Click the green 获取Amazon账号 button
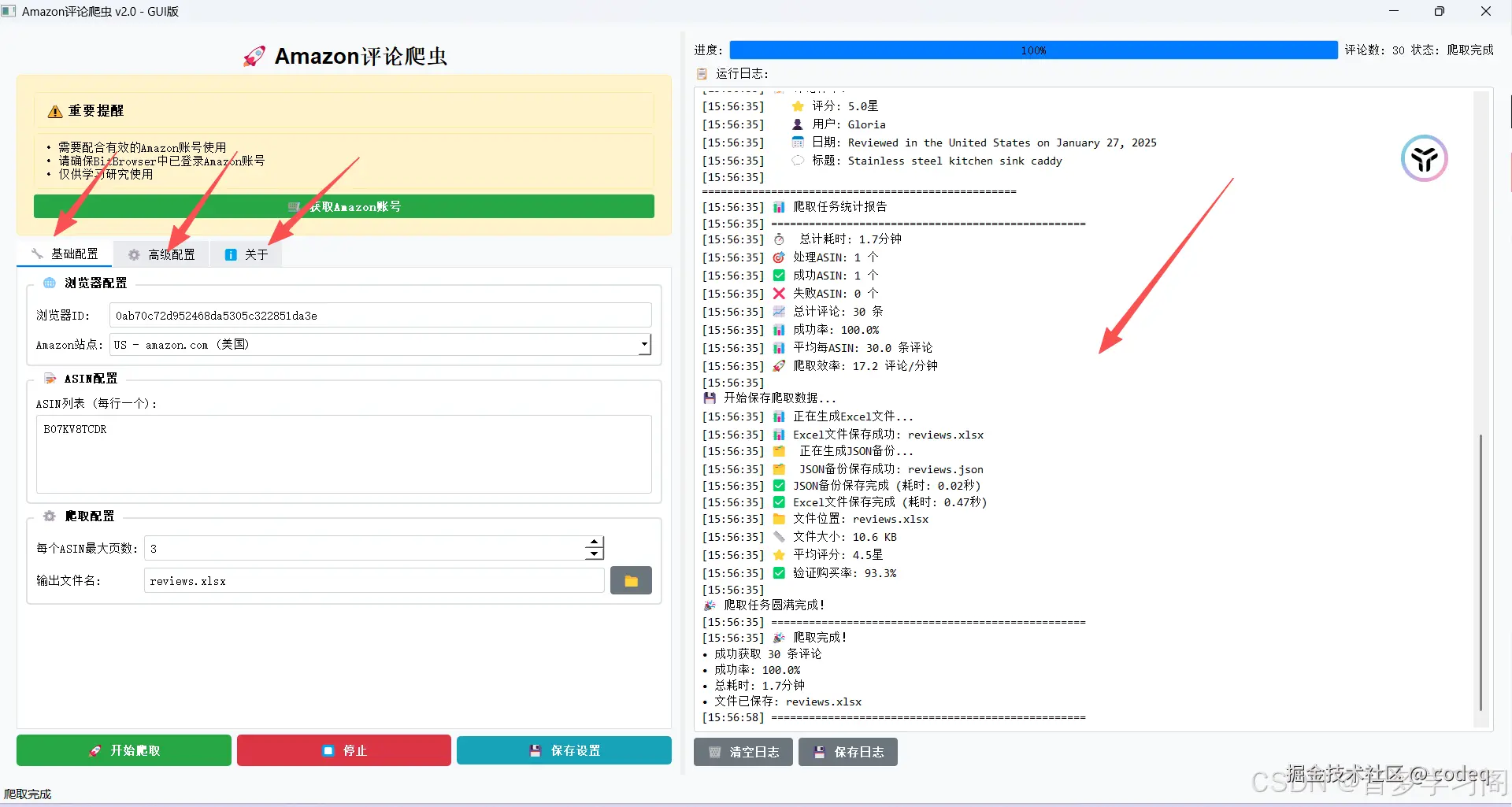 (x=344, y=206)
